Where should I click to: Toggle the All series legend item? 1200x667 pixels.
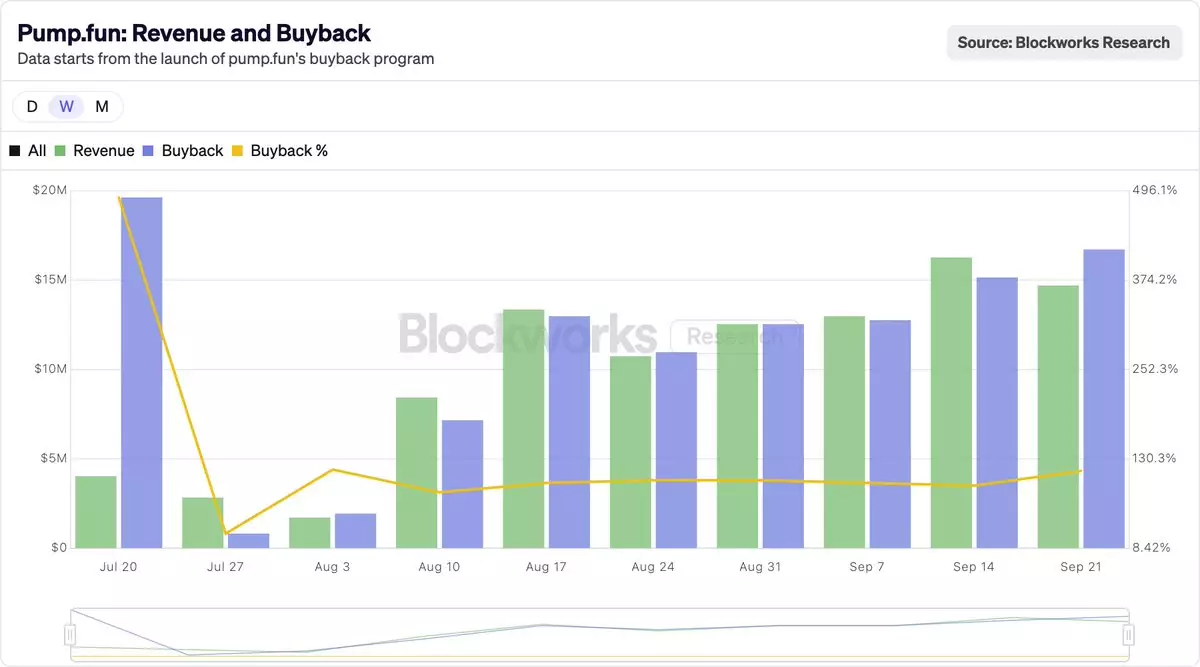(28, 151)
